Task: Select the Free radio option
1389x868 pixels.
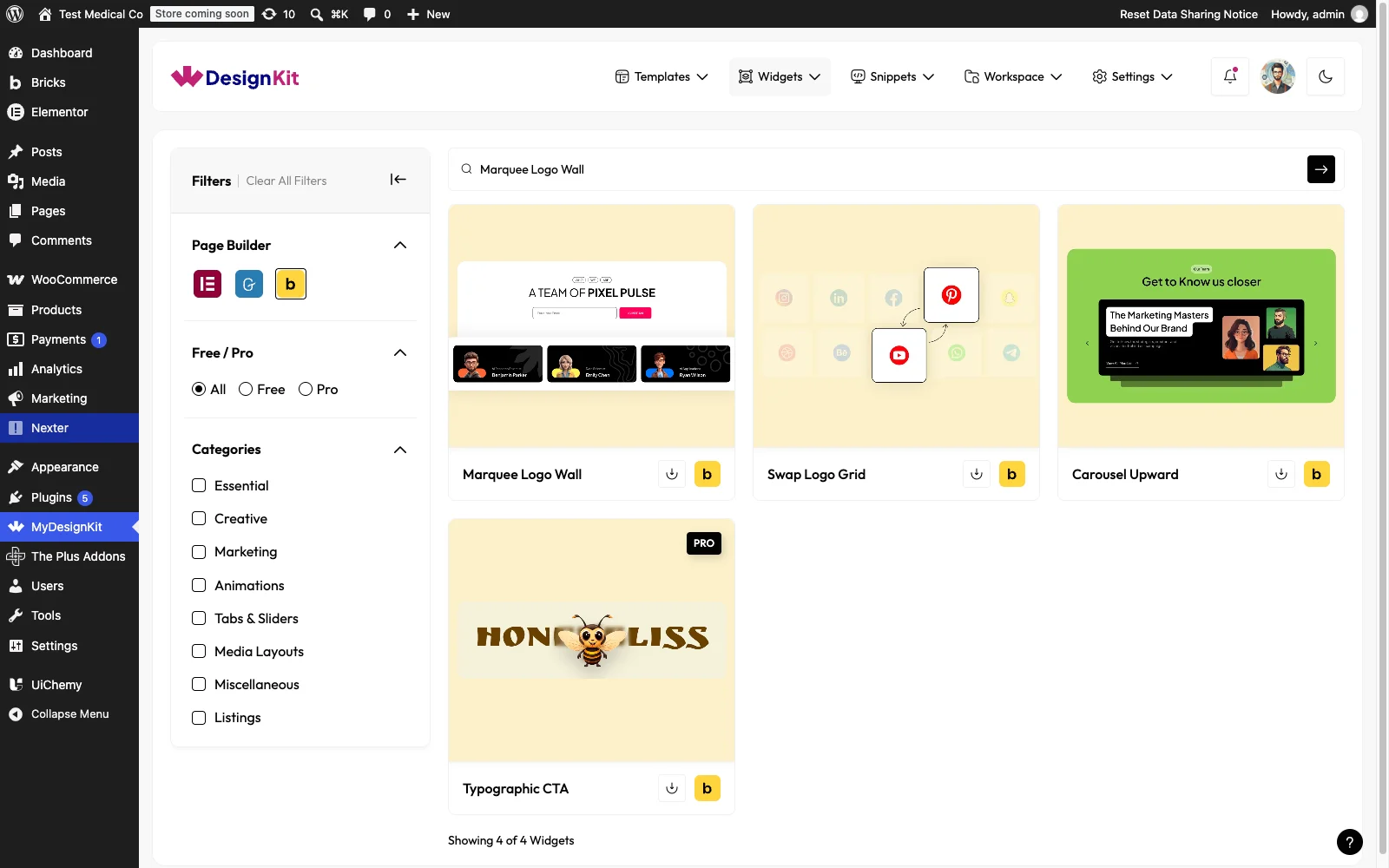Action: [246, 389]
